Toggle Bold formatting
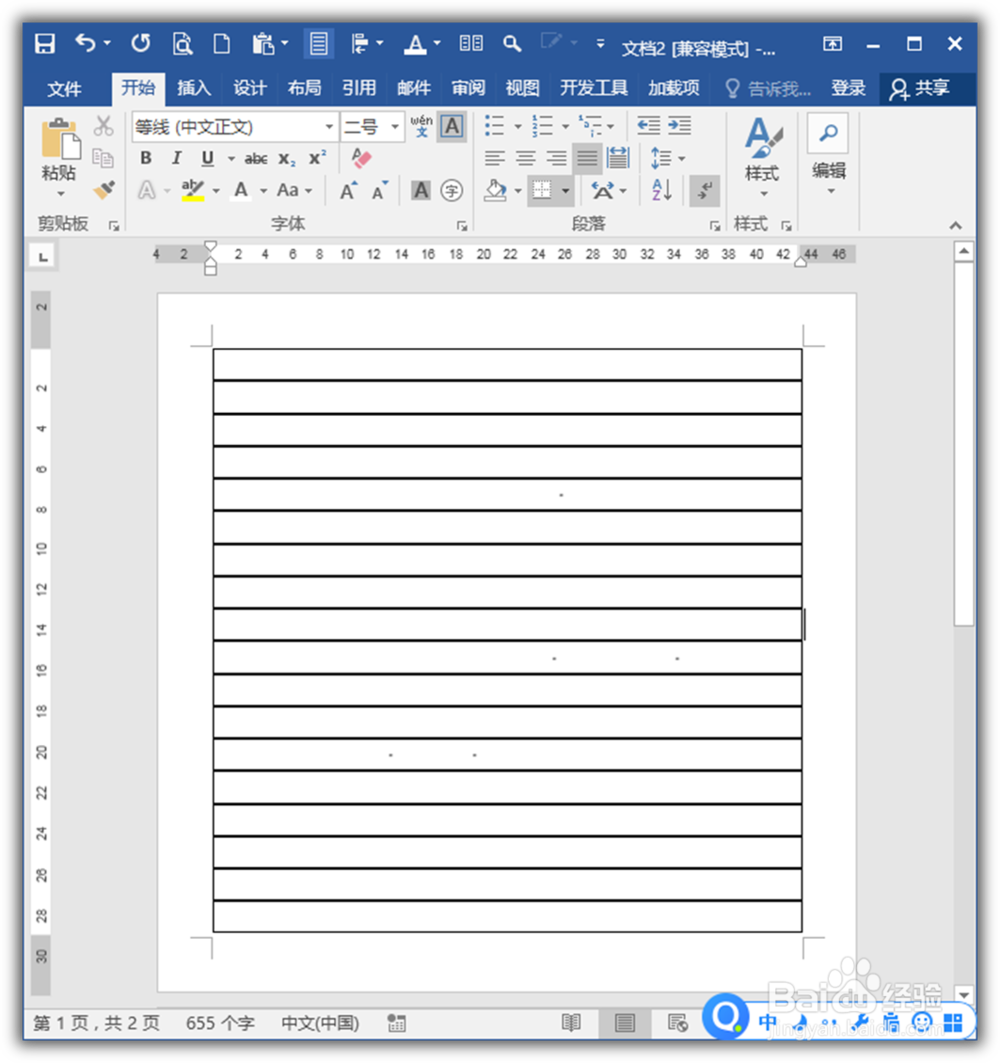 click(146, 159)
